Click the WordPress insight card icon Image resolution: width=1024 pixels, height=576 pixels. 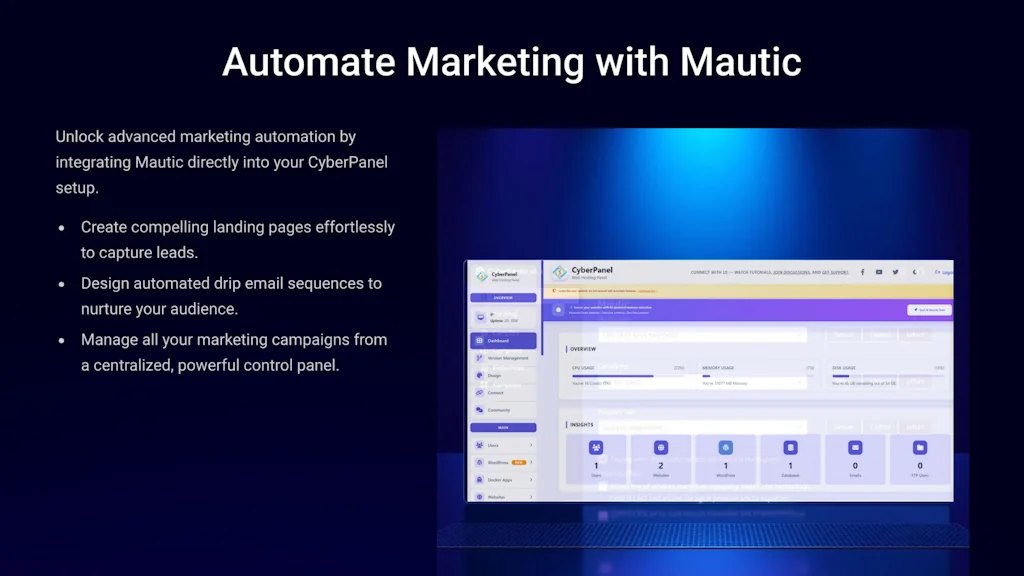tap(726, 447)
